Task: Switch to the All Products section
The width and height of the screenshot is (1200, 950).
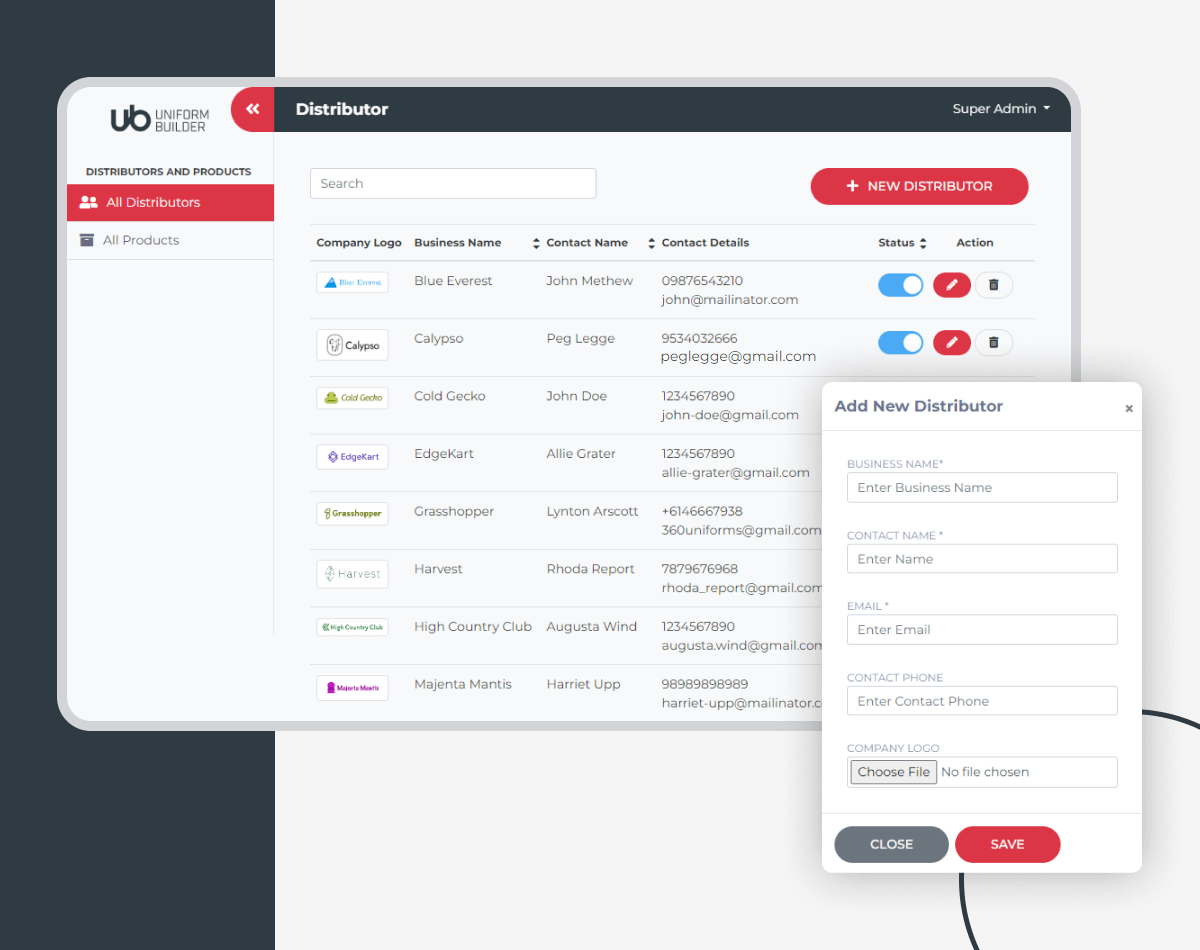Action: (142, 240)
